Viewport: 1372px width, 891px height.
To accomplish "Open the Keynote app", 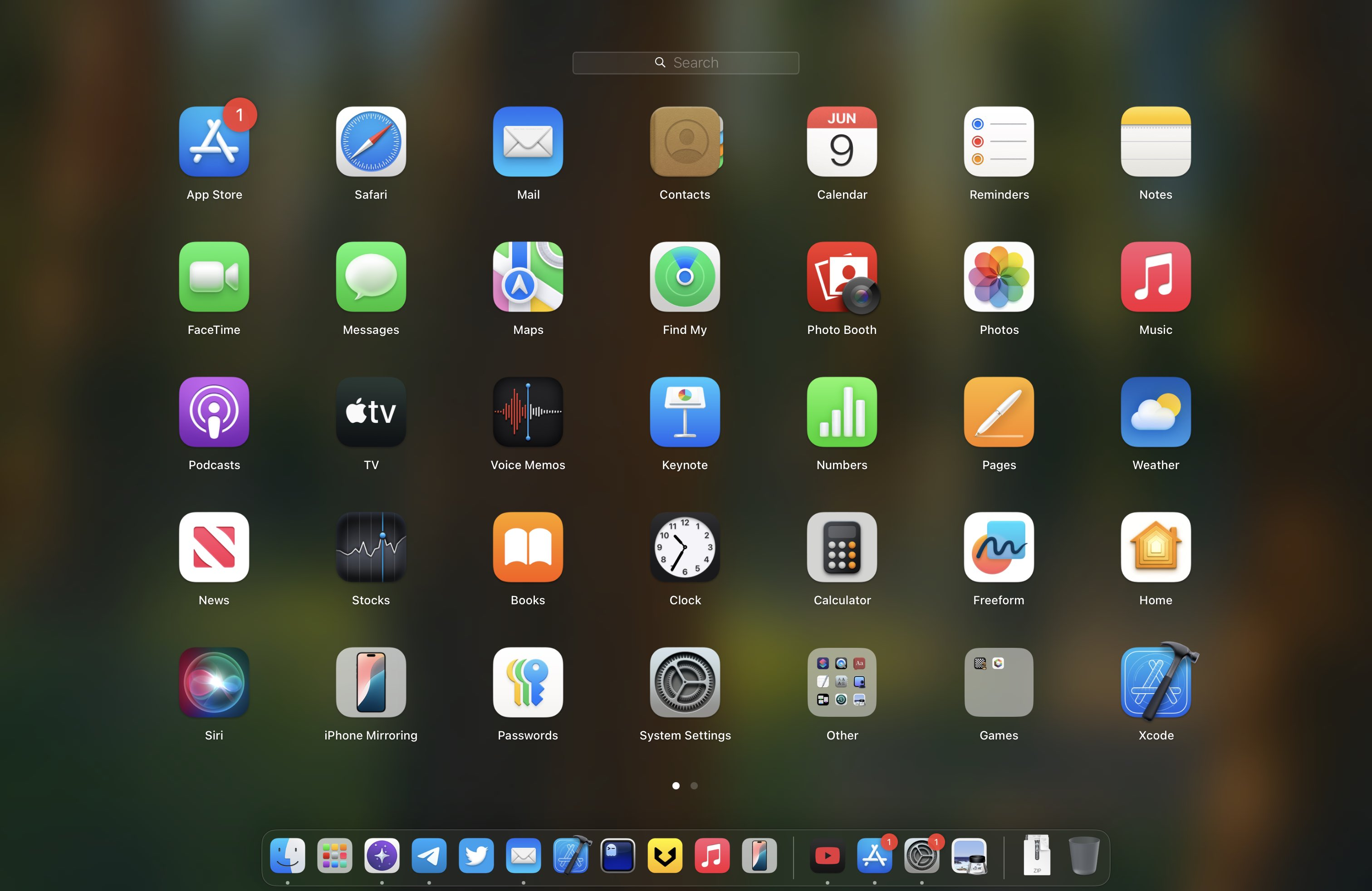I will point(685,412).
